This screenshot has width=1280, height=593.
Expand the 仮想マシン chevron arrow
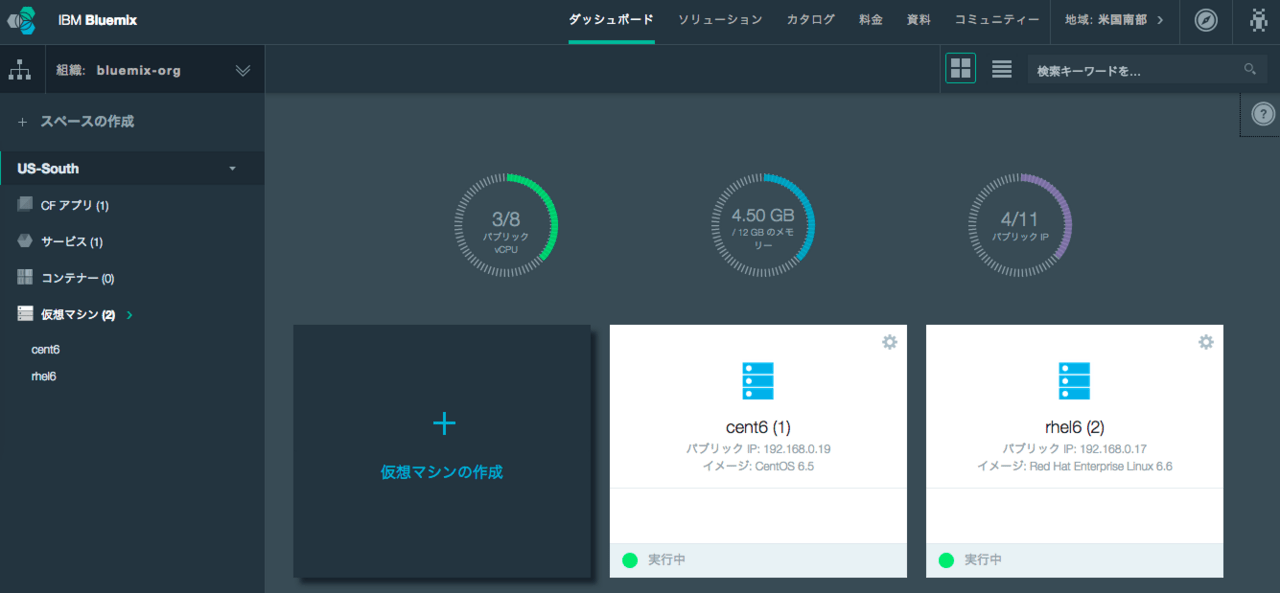[130, 315]
